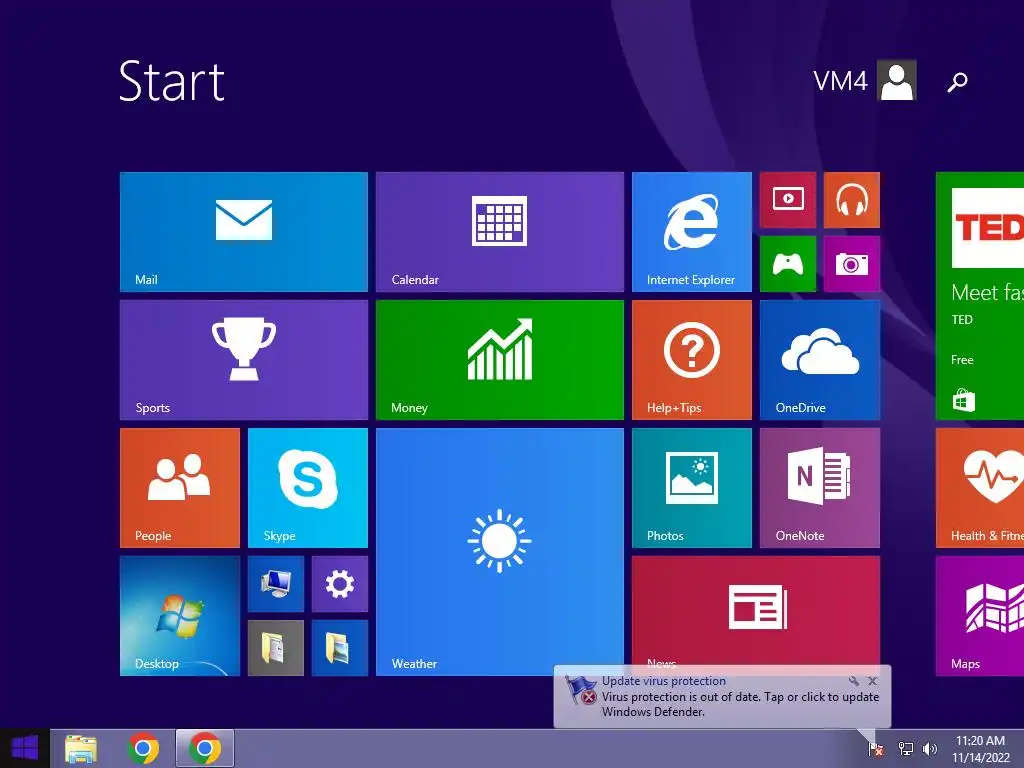Click the Windows Start button in taskbar
This screenshot has width=1024, height=768.
(x=24, y=748)
